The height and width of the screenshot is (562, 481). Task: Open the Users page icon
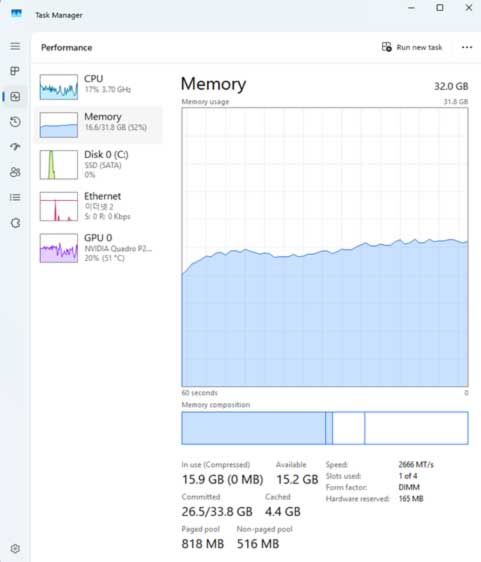click(15, 172)
